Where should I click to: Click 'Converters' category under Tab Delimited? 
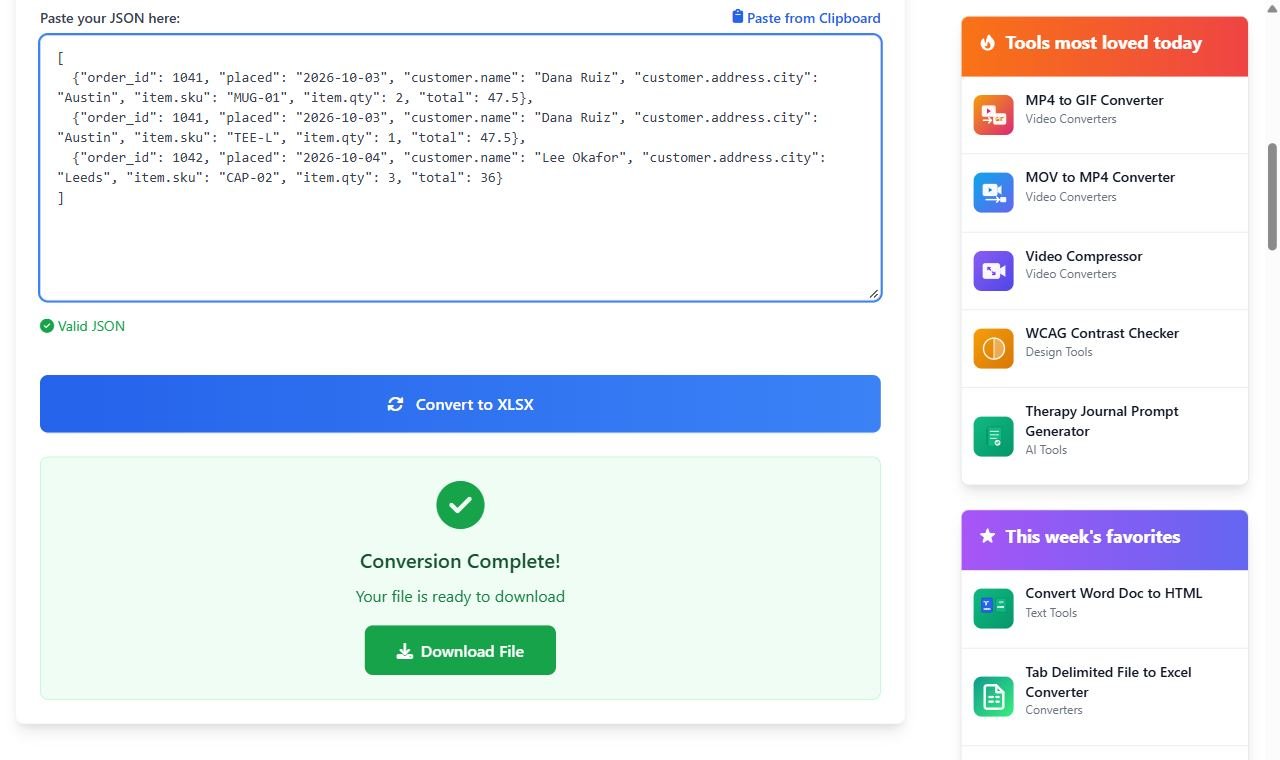(1054, 710)
